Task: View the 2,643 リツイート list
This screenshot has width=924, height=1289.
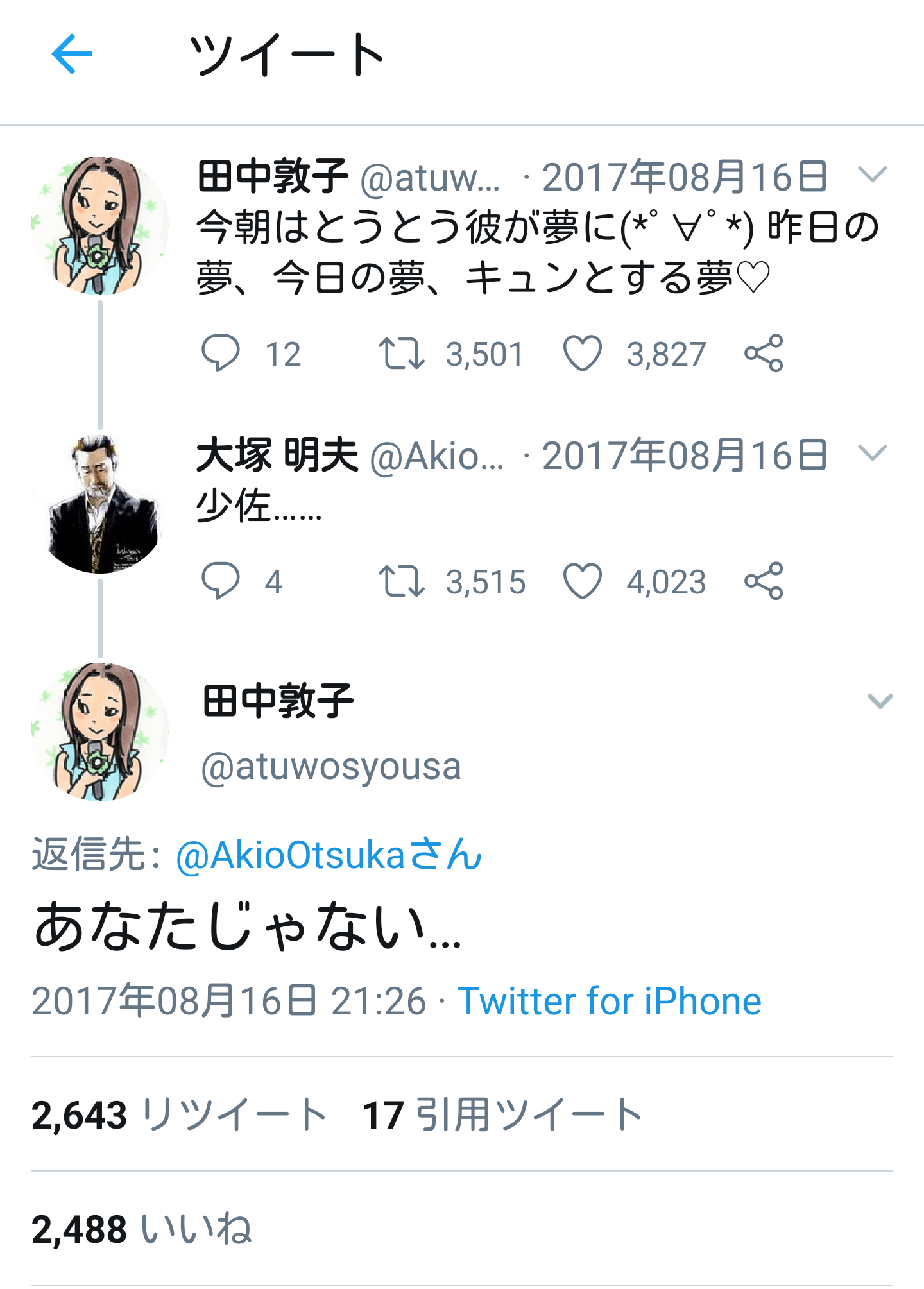Action: tap(179, 1114)
